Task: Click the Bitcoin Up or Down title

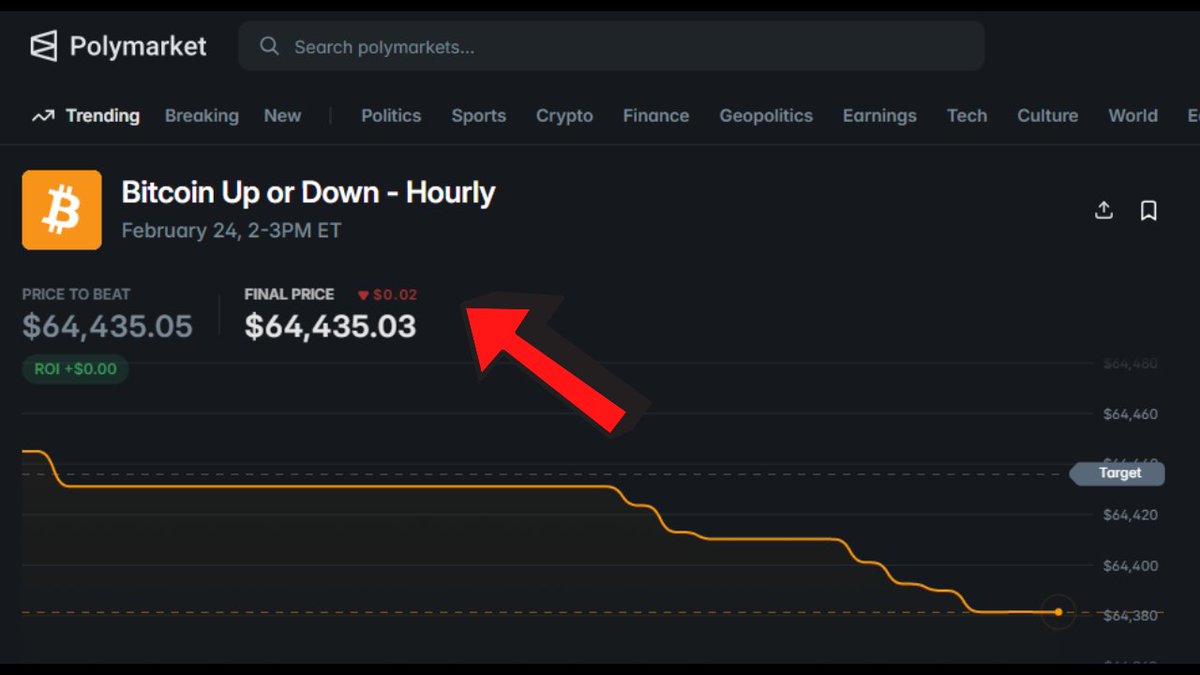Action: [308, 192]
